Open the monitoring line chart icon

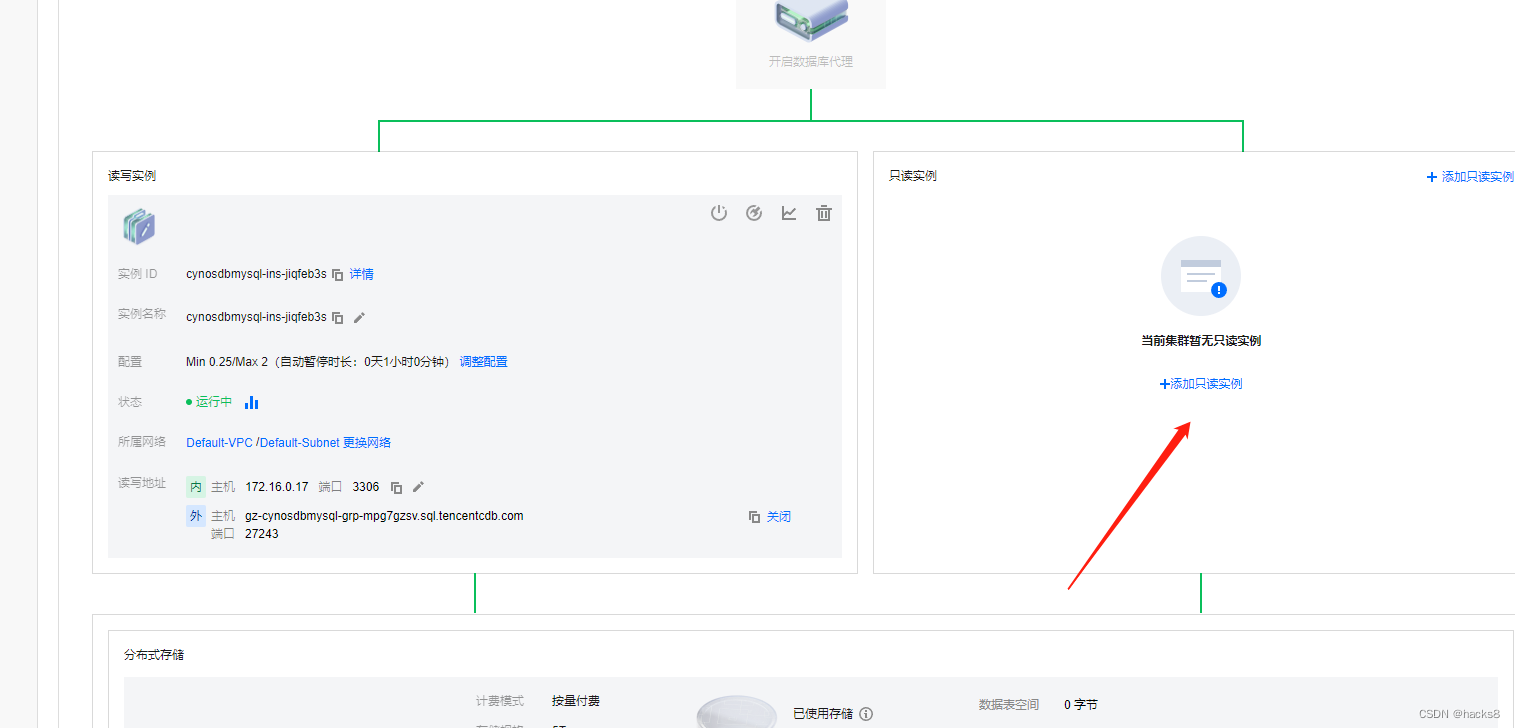(789, 213)
